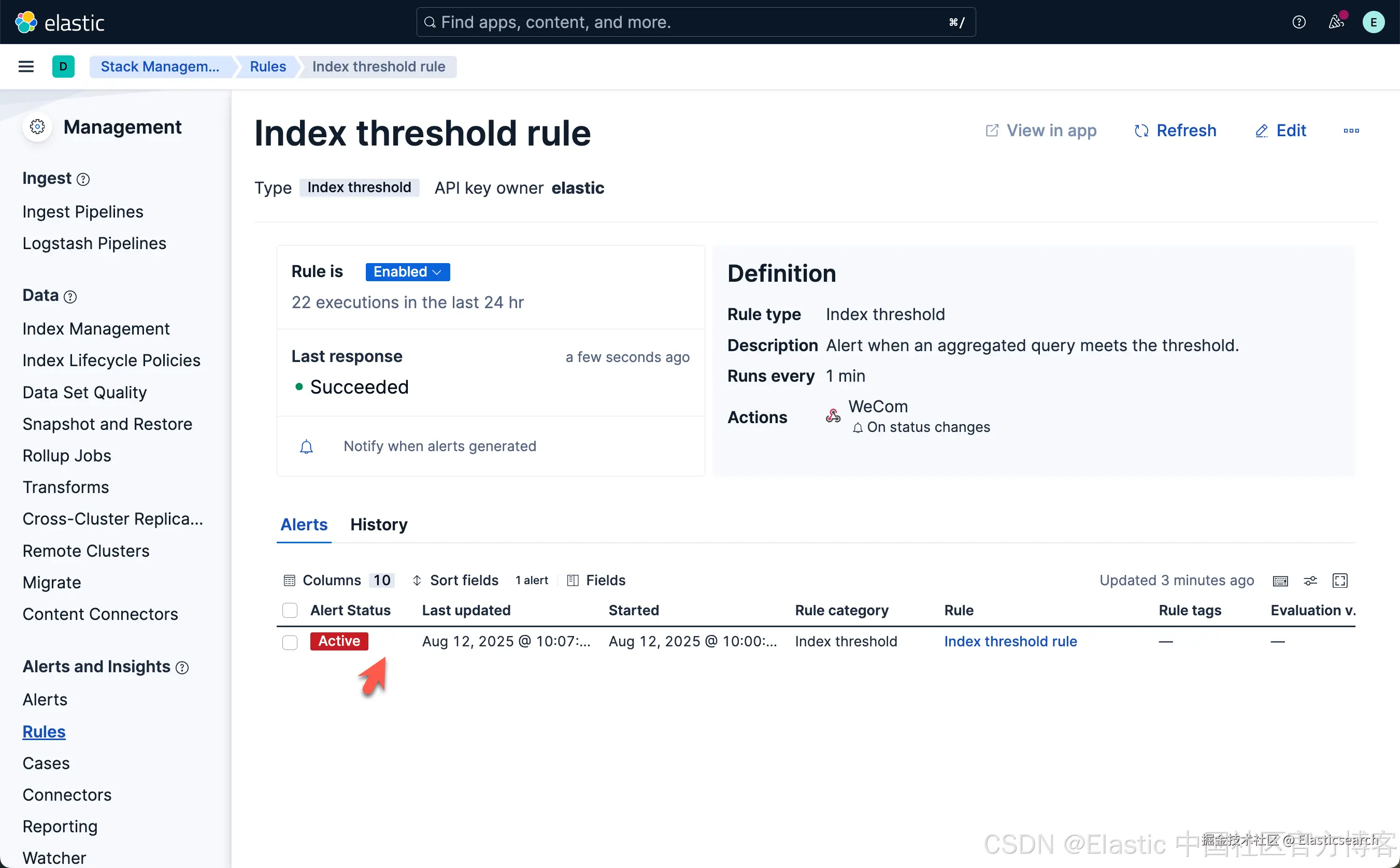Enter fullscreen mode for alerts table
Image resolution: width=1400 pixels, height=868 pixels.
click(1340, 581)
